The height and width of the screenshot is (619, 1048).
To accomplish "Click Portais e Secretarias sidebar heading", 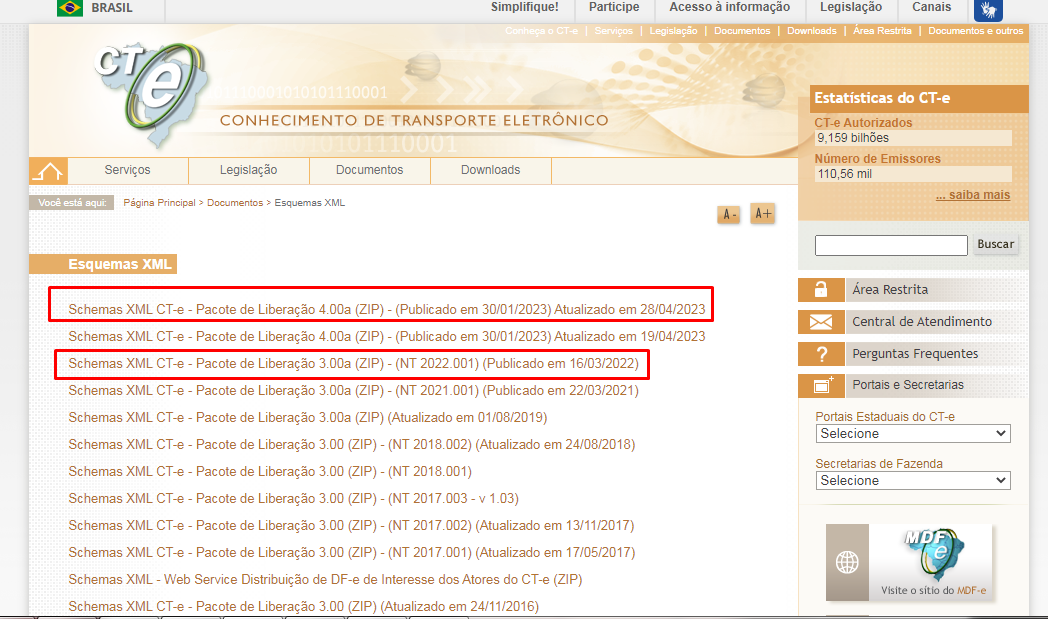I will pyautogui.click(x=908, y=385).
